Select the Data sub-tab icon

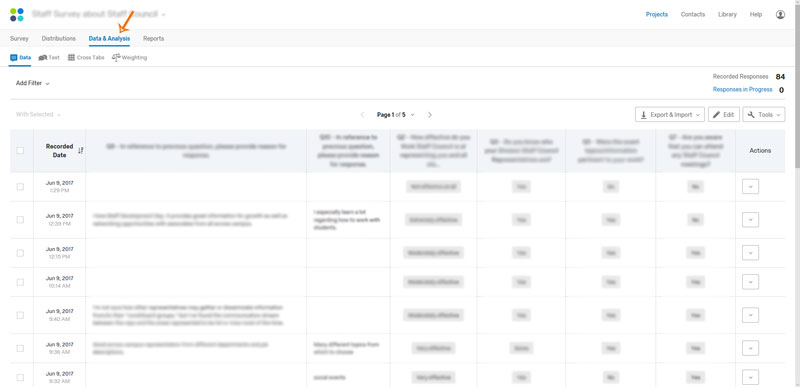click(x=14, y=58)
